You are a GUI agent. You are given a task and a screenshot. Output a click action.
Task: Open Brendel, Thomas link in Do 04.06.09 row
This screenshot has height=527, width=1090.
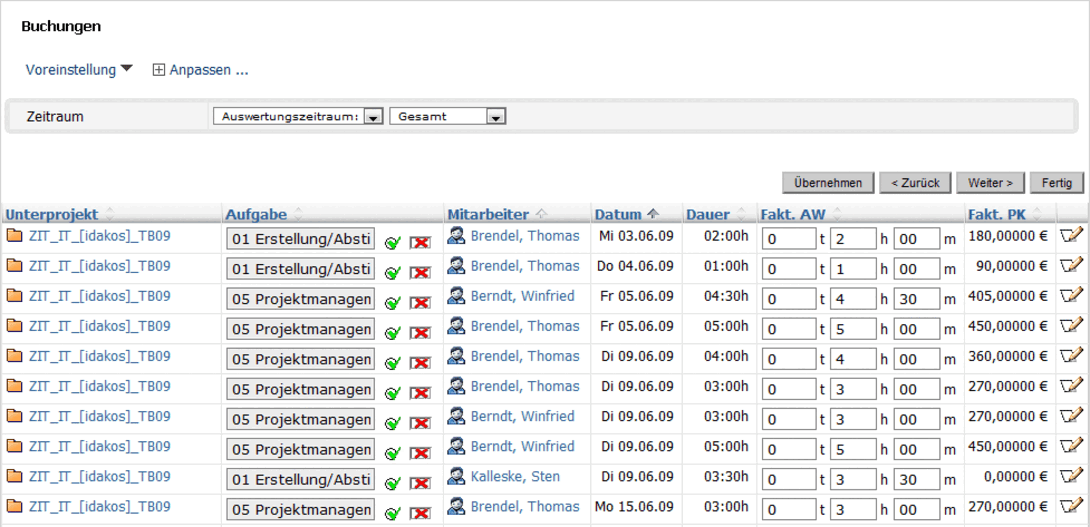[x=525, y=266]
